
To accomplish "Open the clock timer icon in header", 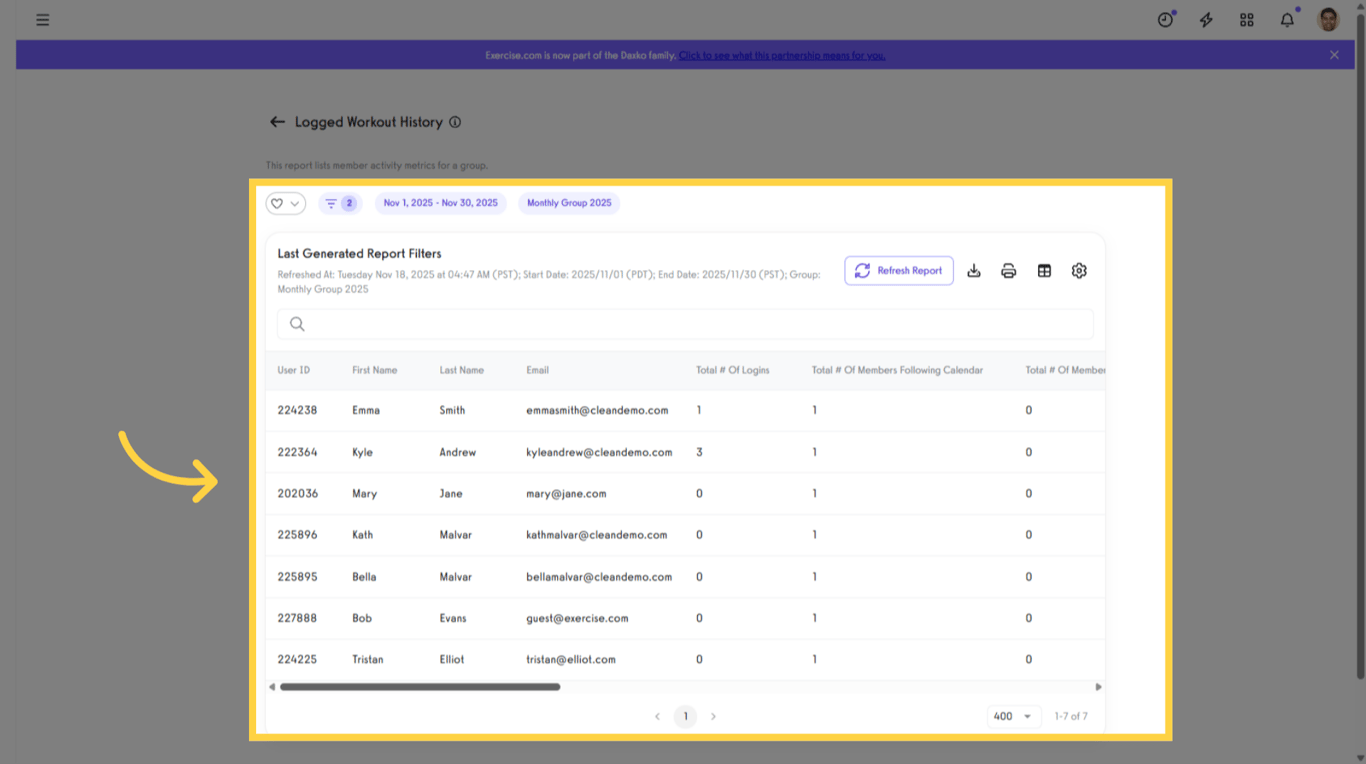I will click(1165, 20).
